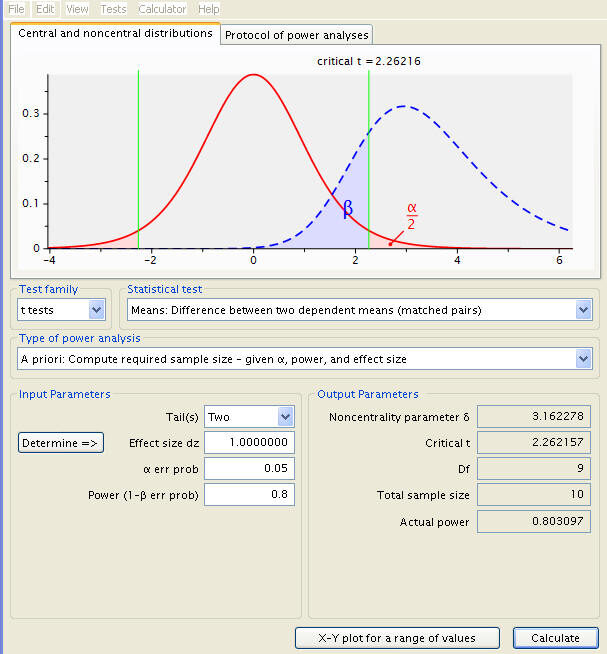Open the Tests menu

tap(113, 9)
